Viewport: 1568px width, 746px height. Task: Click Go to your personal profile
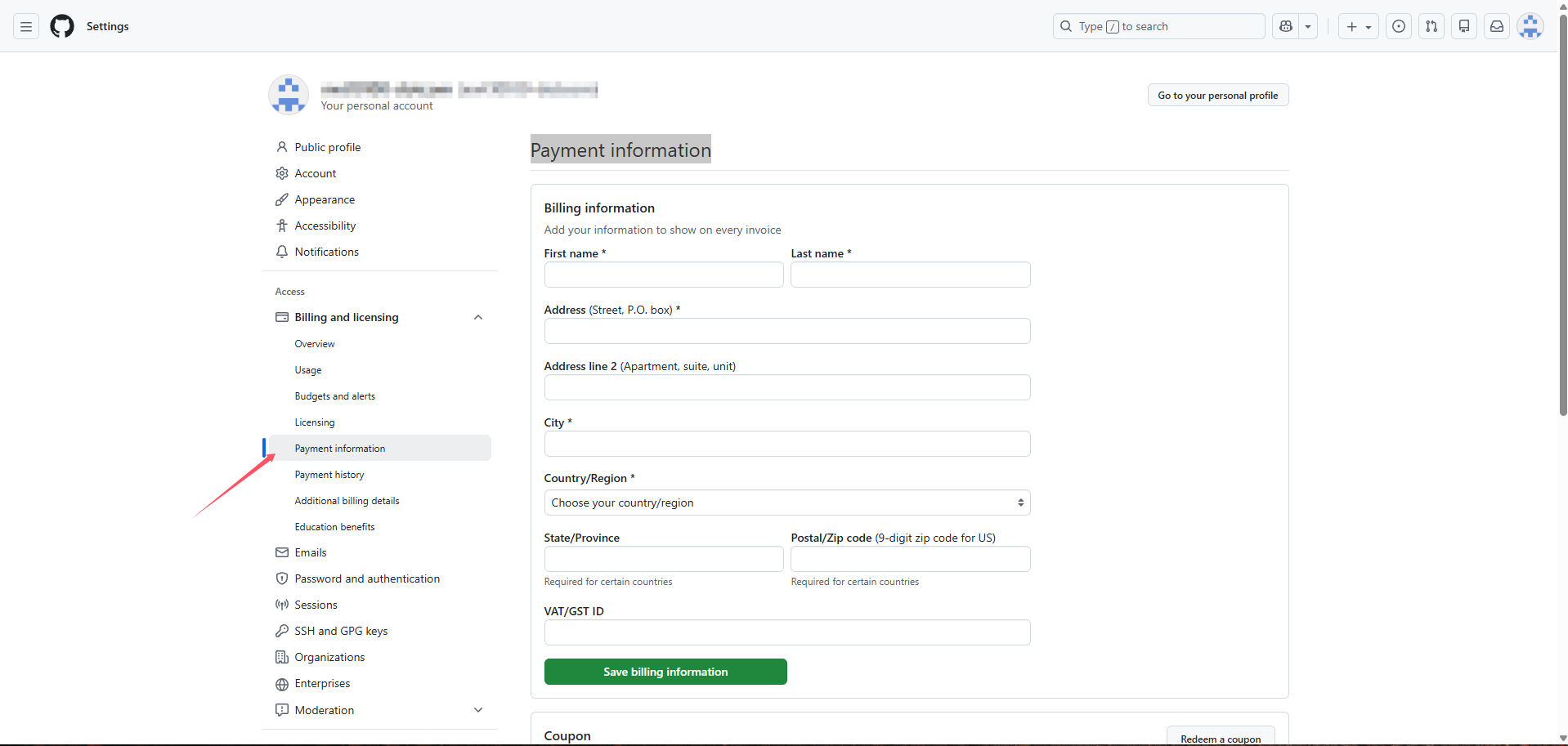point(1217,96)
